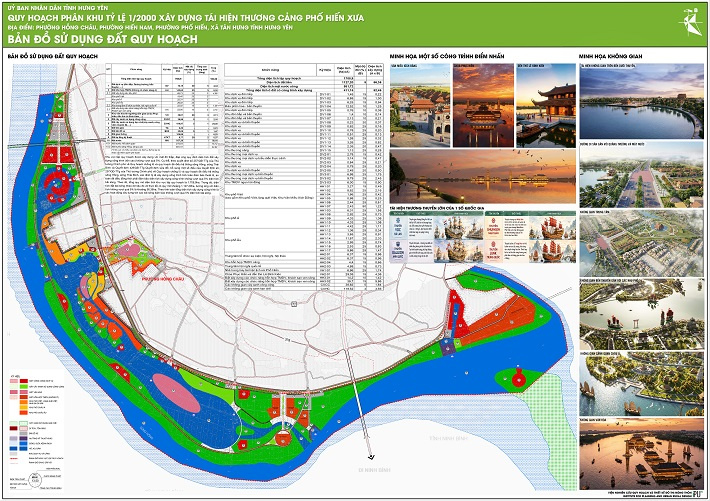This screenshot has width=710, height=501.
Task: Click the red circular monument on the green island
Action: (x=519, y=377)
